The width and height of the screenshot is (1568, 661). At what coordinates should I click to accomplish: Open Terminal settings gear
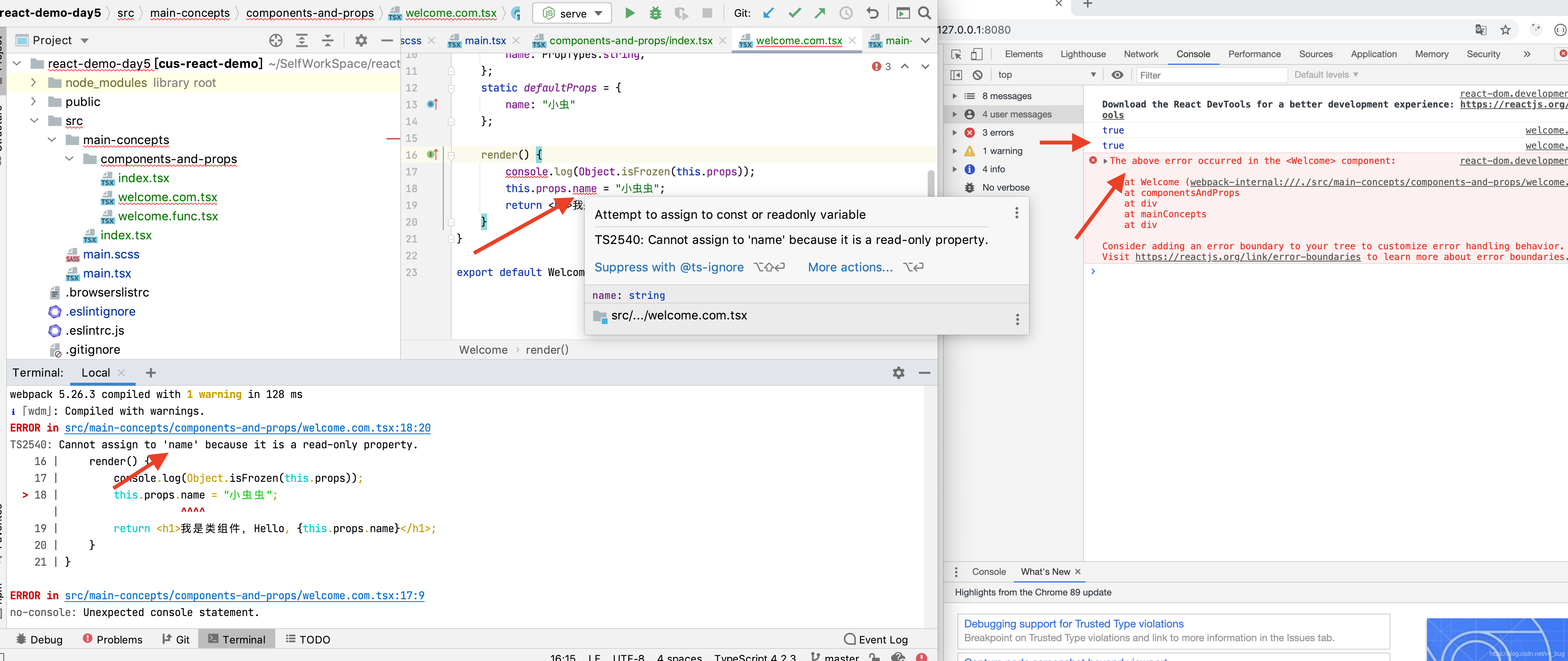click(x=898, y=372)
